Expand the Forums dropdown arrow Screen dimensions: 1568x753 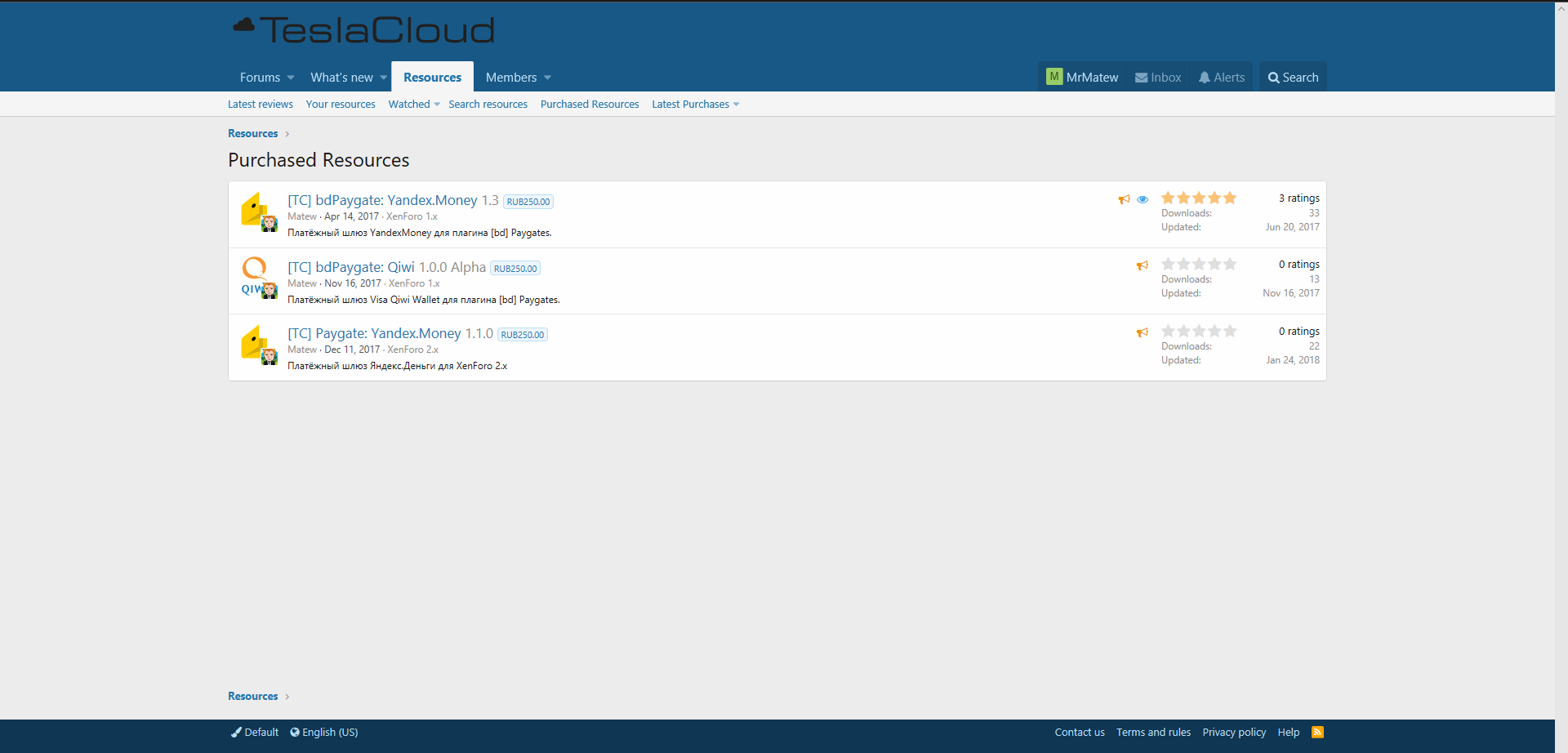(291, 78)
